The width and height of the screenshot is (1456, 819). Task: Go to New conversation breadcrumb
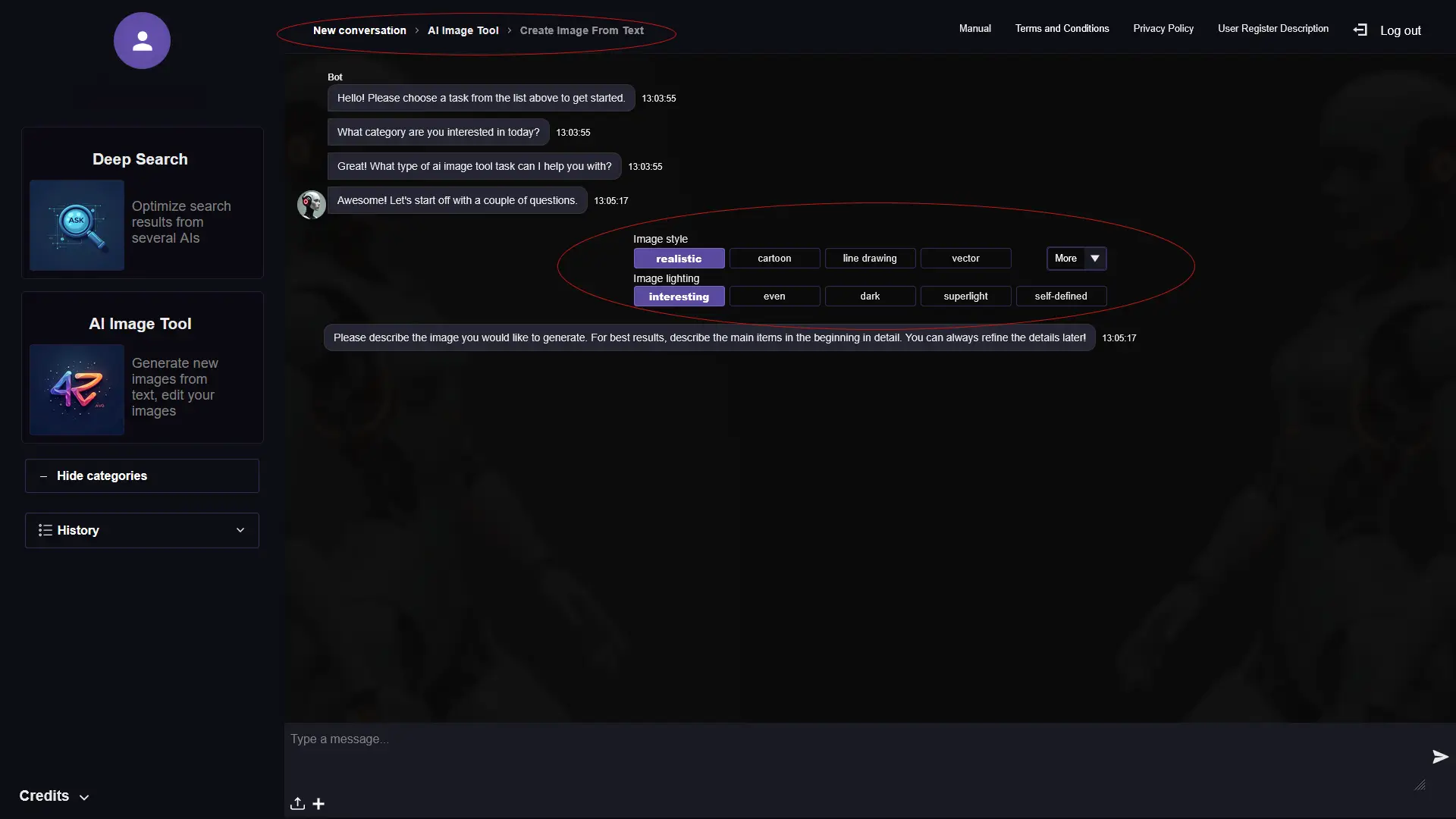[359, 31]
